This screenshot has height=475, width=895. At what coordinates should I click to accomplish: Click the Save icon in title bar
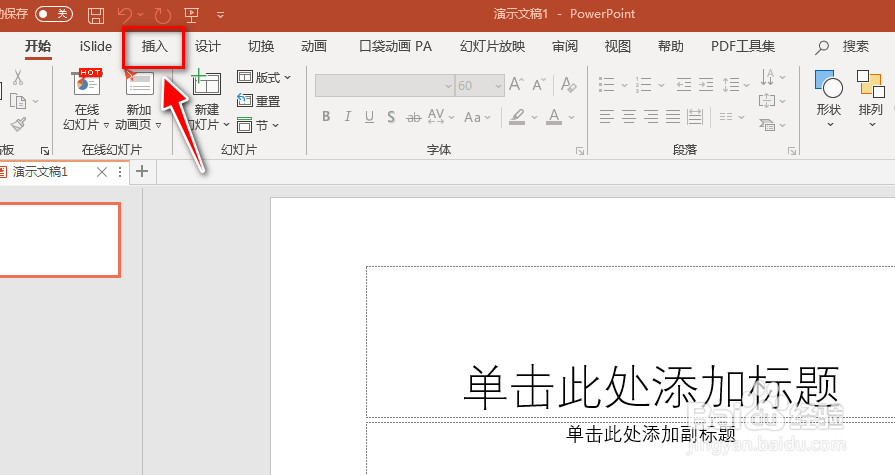(x=96, y=15)
